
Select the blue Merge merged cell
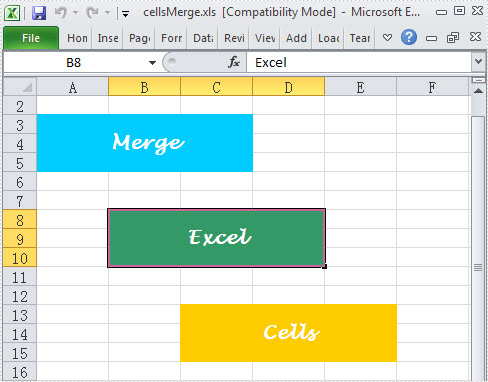(145, 143)
